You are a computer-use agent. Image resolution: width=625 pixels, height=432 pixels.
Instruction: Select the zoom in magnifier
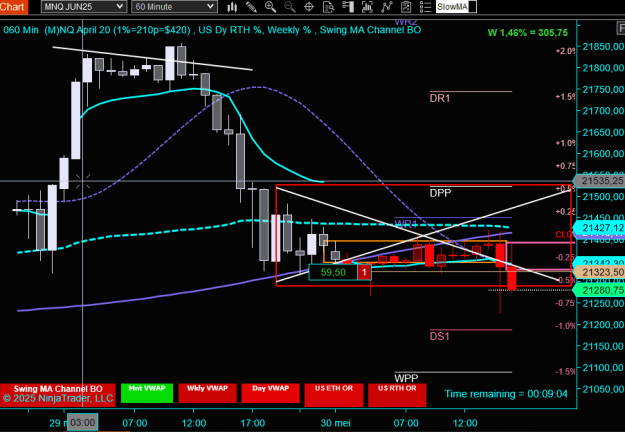tap(271, 7)
